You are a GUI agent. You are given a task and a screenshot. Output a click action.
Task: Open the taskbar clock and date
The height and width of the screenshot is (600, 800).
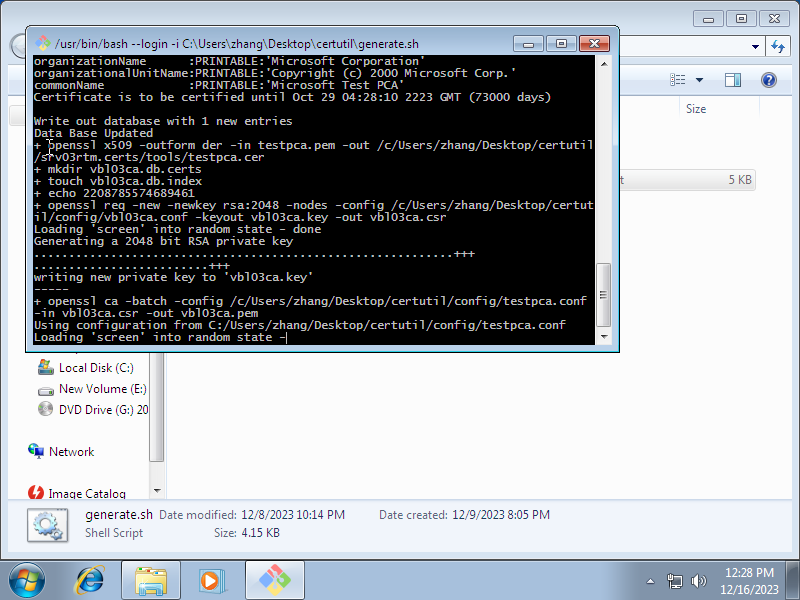click(x=749, y=581)
